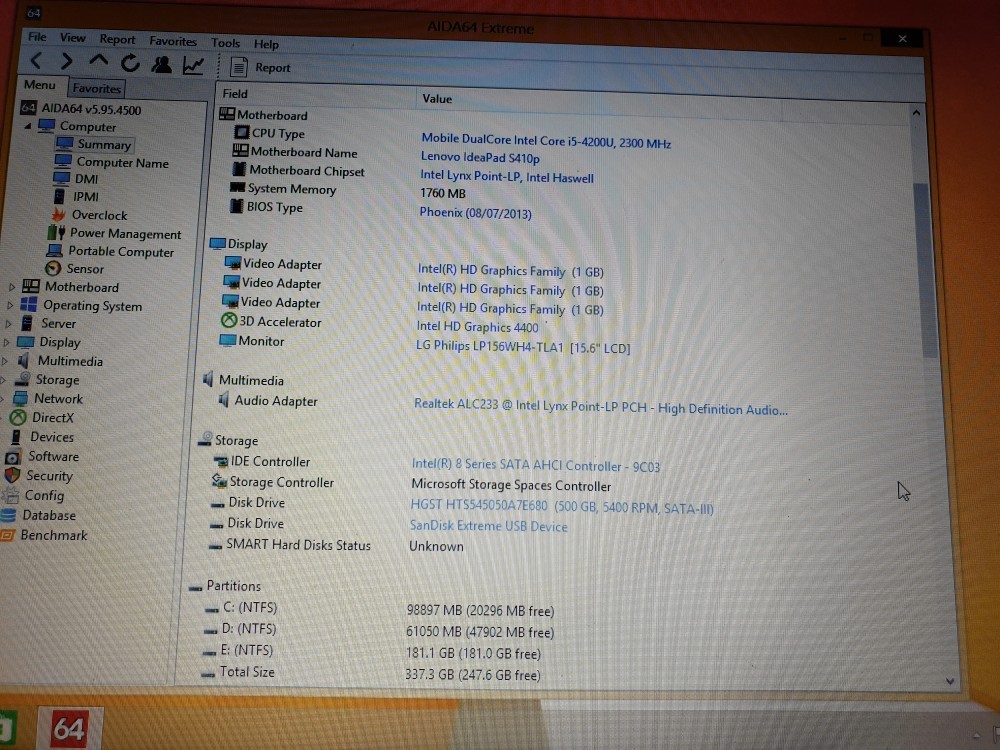Open the user manage toolbar icon

[x=161, y=64]
